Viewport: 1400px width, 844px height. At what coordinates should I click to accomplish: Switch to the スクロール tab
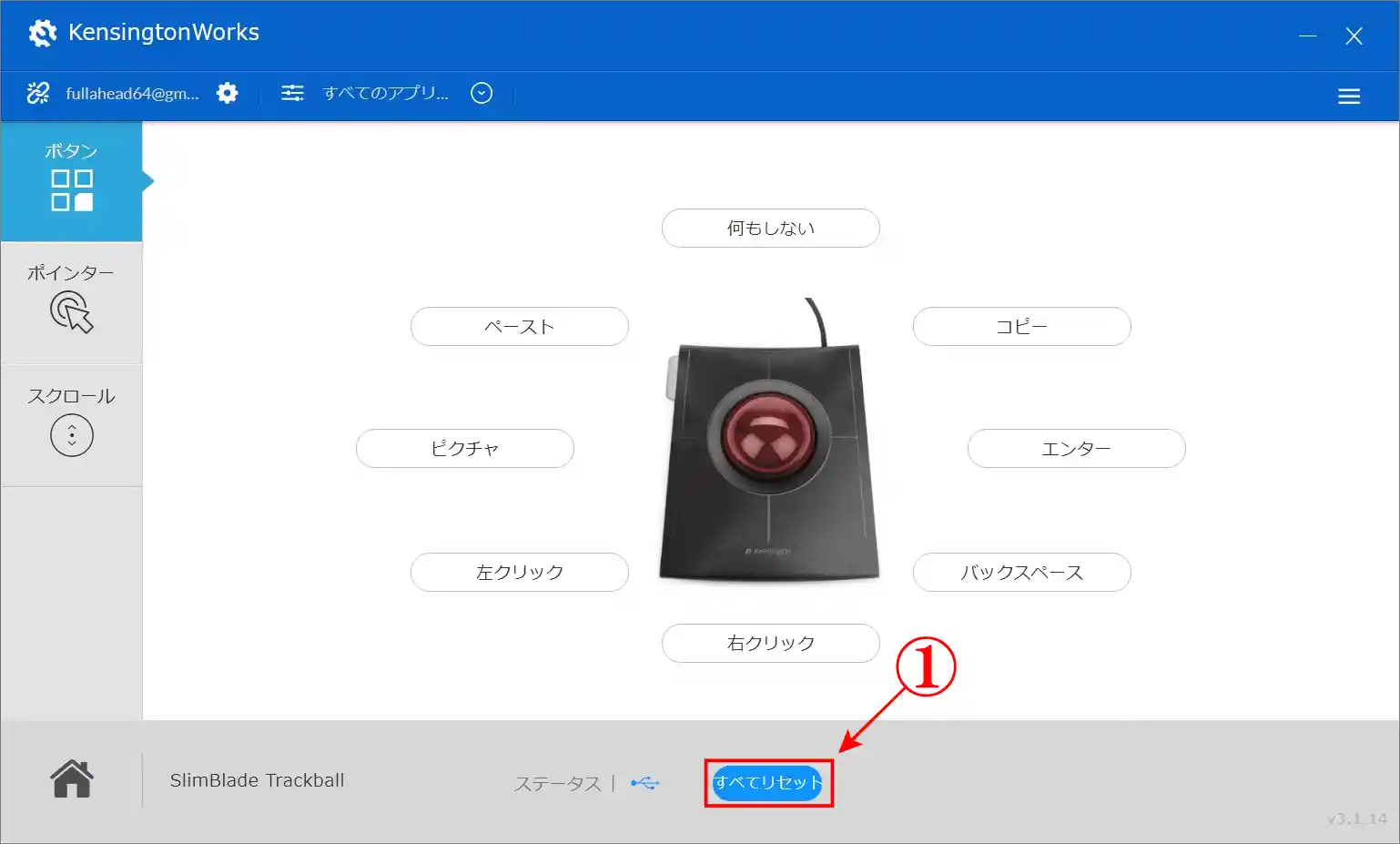71,425
